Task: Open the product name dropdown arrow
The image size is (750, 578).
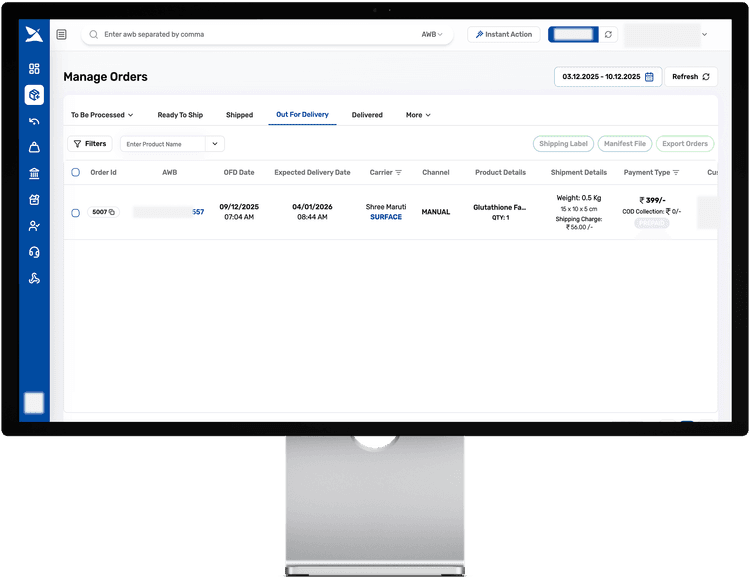Action: (215, 144)
